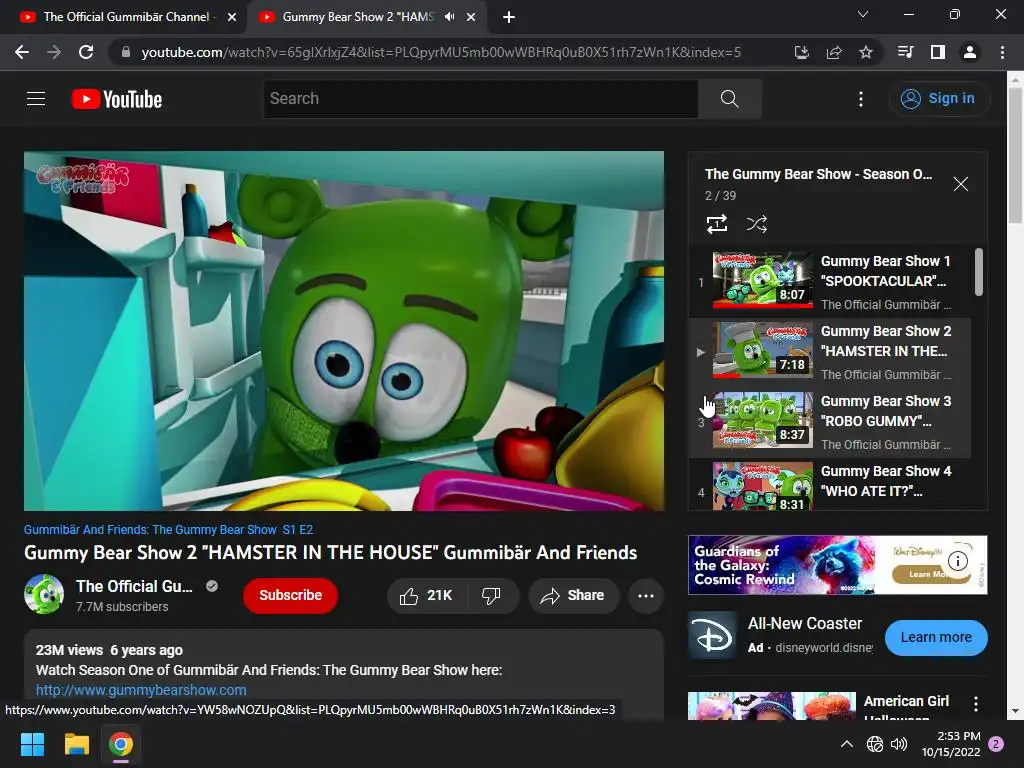Click the search magnifier button

(729, 99)
